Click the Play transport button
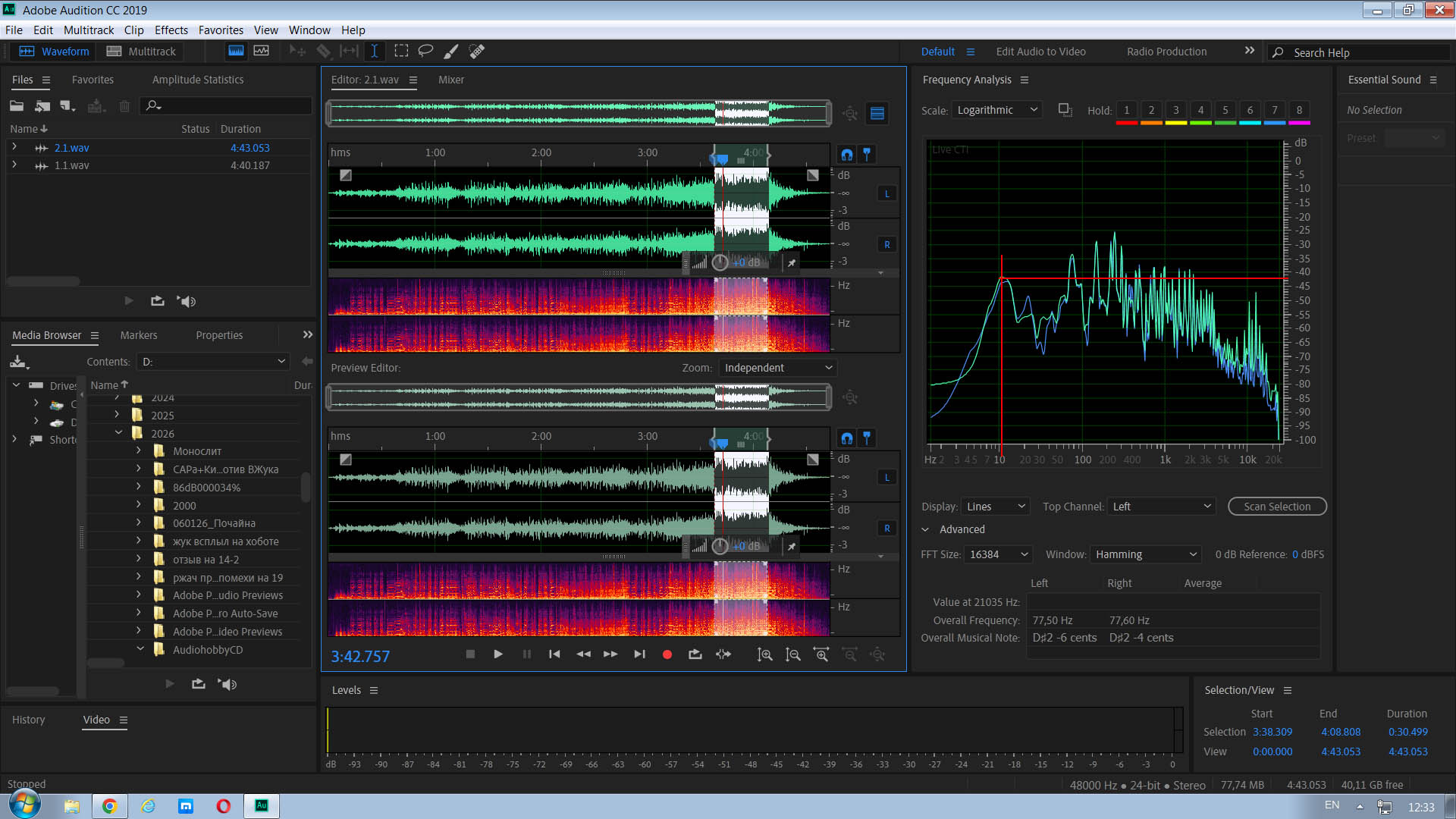The width and height of the screenshot is (1456, 819). 498,654
